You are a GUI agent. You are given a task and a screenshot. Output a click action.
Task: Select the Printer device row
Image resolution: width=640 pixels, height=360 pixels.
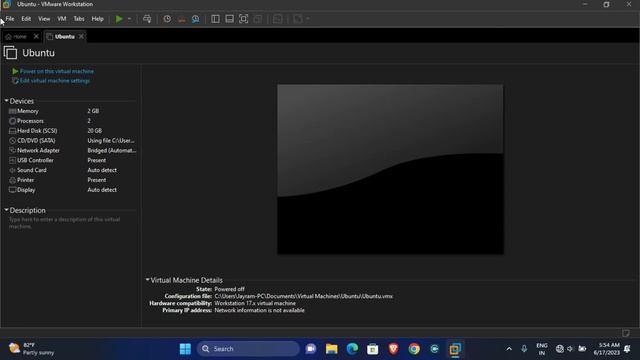[72, 180]
